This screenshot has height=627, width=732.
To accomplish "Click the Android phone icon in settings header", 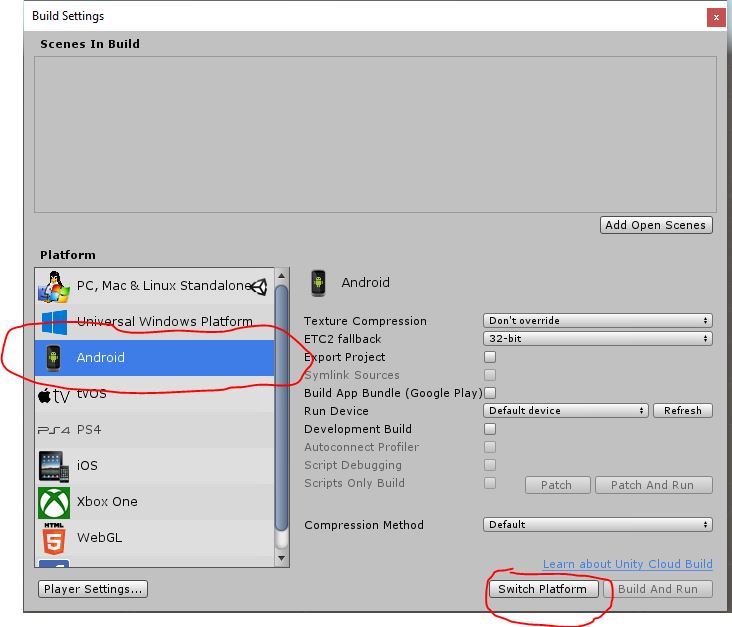I will pos(318,282).
